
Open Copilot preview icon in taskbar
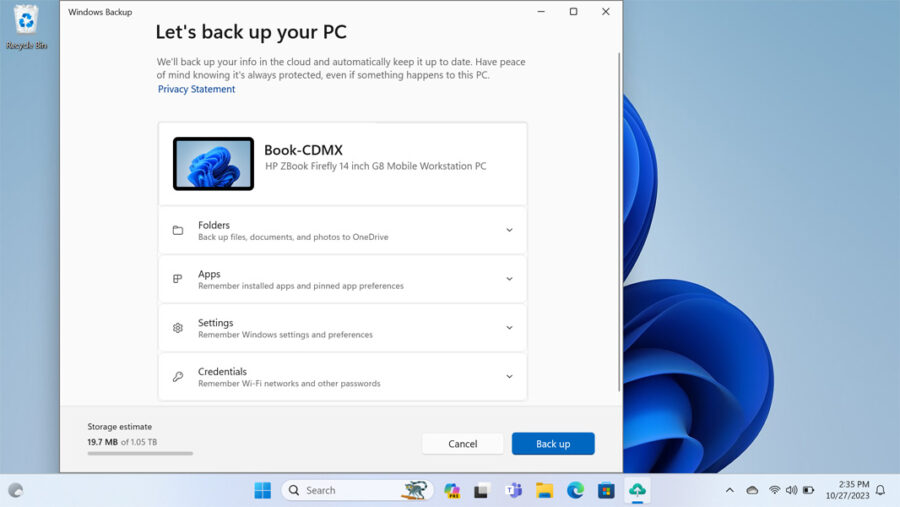(451, 490)
